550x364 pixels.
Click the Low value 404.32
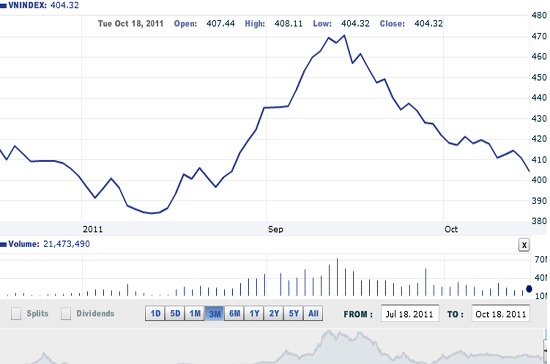[355, 23]
